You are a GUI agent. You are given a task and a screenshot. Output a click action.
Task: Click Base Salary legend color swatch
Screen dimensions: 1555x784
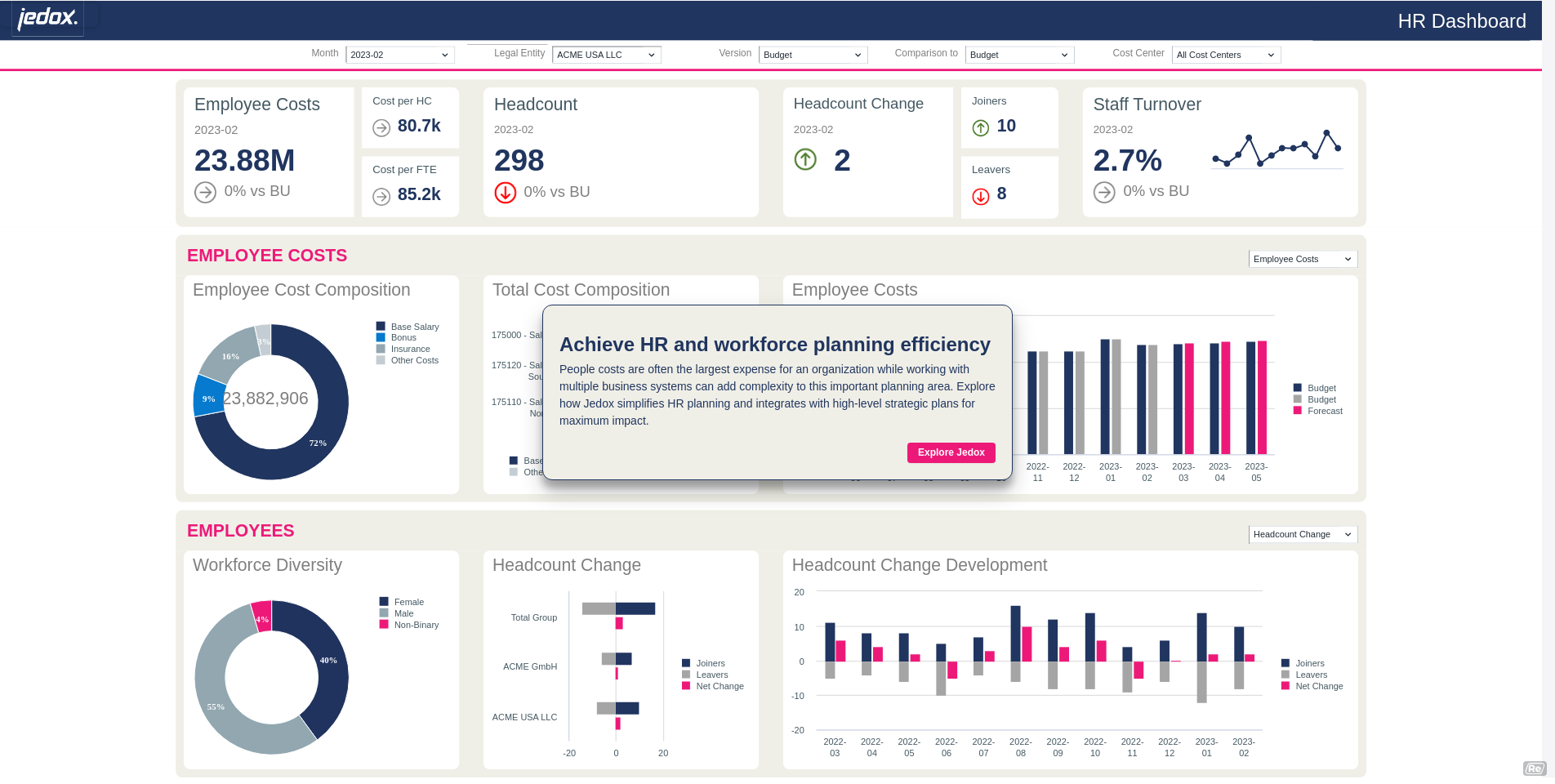[381, 327]
